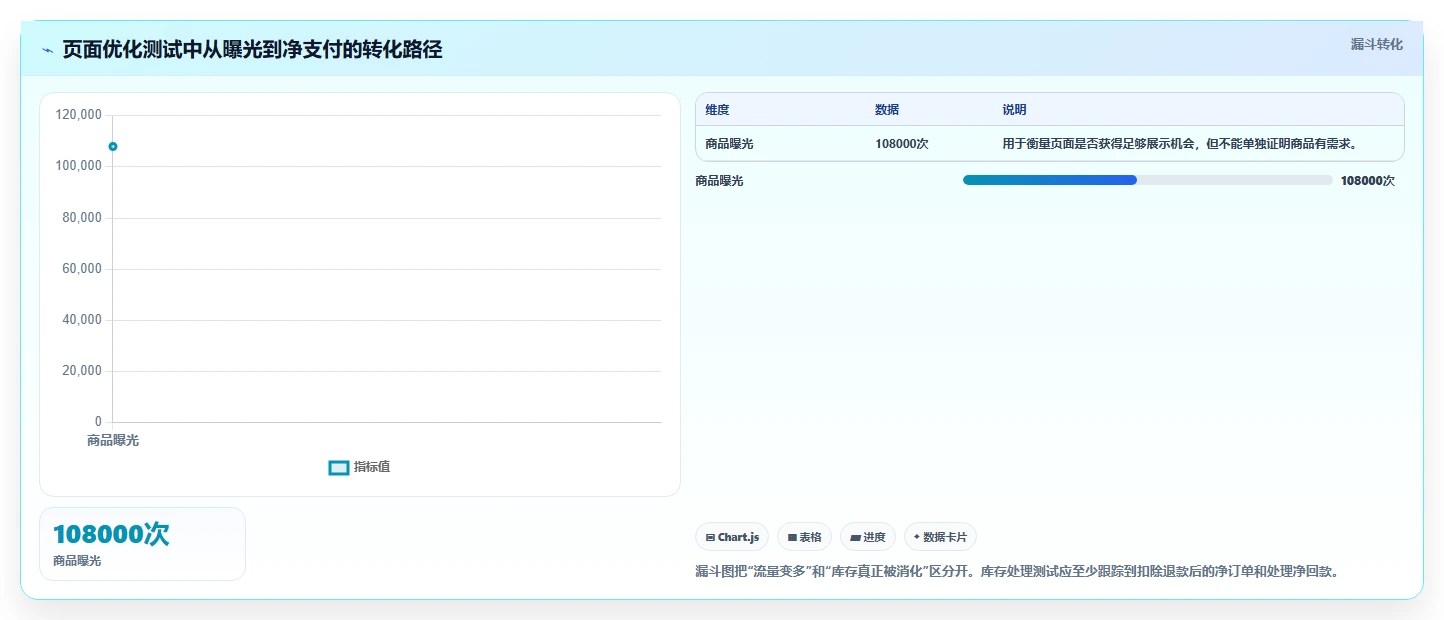Image resolution: width=1444 pixels, height=620 pixels.
Task: Click the 商品曝光 cell in the table
Action: [x=730, y=144]
